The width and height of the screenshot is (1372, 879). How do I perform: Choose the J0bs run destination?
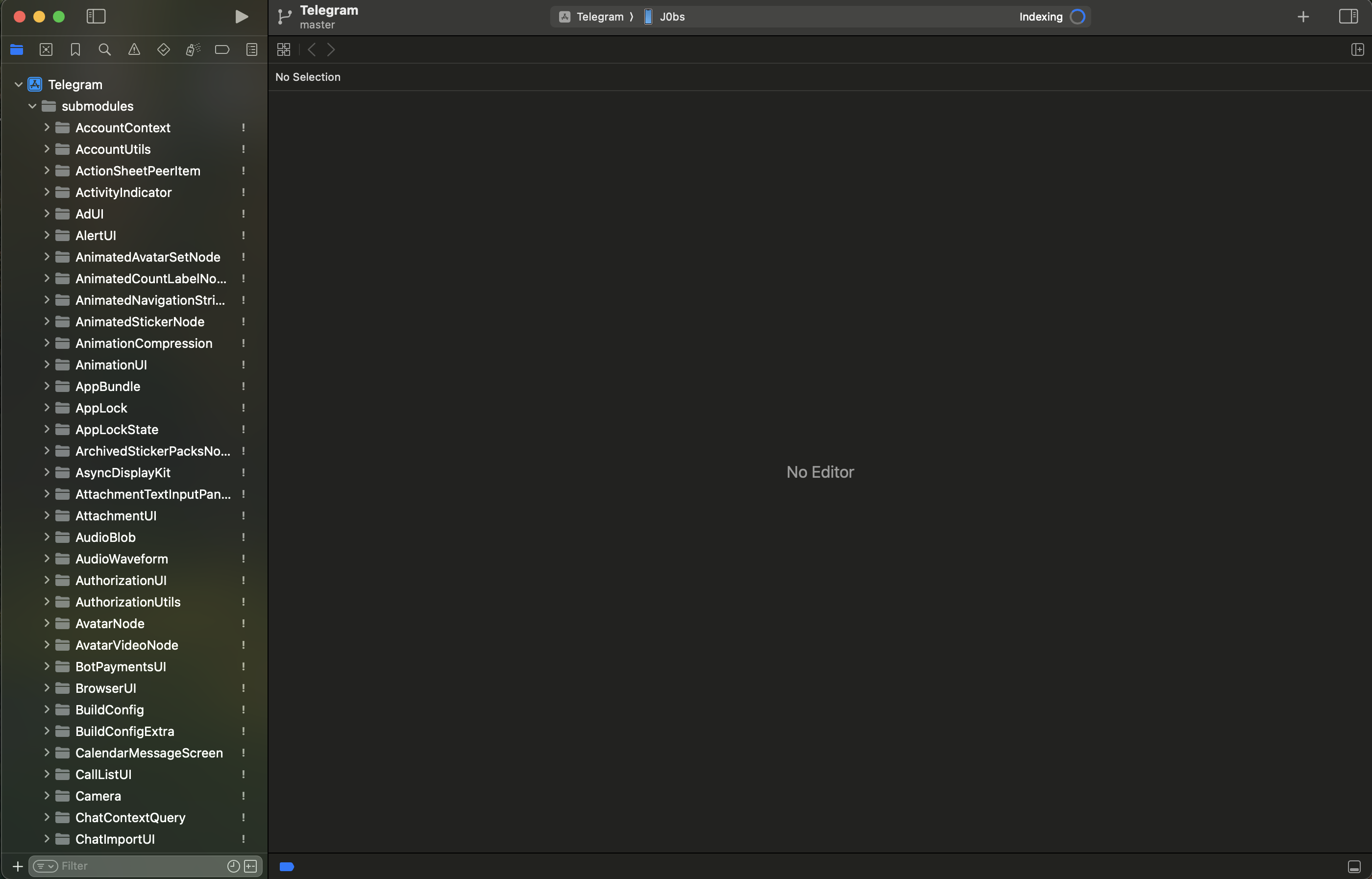(664, 17)
